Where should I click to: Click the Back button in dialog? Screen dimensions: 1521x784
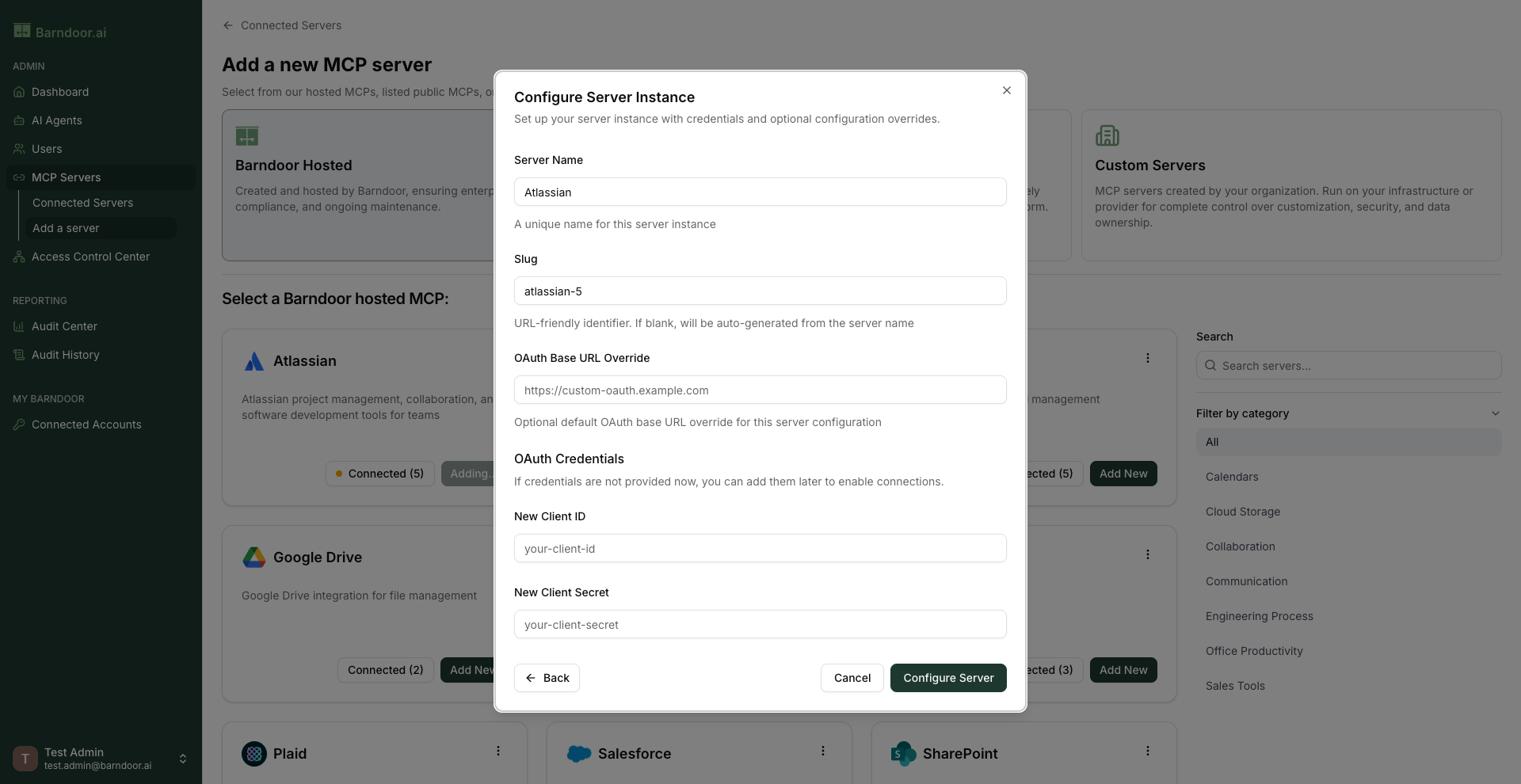click(x=547, y=678)
